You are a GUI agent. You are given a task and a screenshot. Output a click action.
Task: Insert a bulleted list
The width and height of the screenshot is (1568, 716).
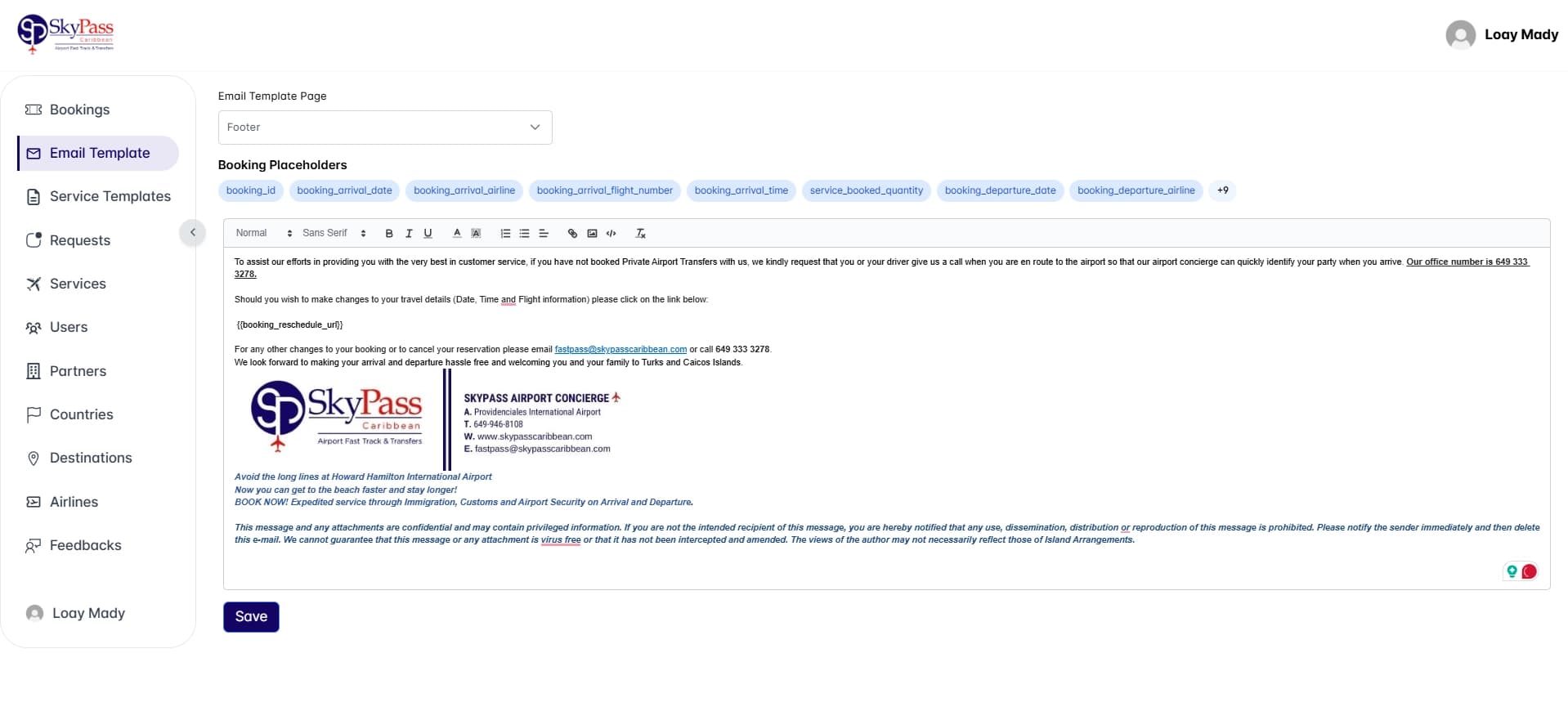point(524,234)
